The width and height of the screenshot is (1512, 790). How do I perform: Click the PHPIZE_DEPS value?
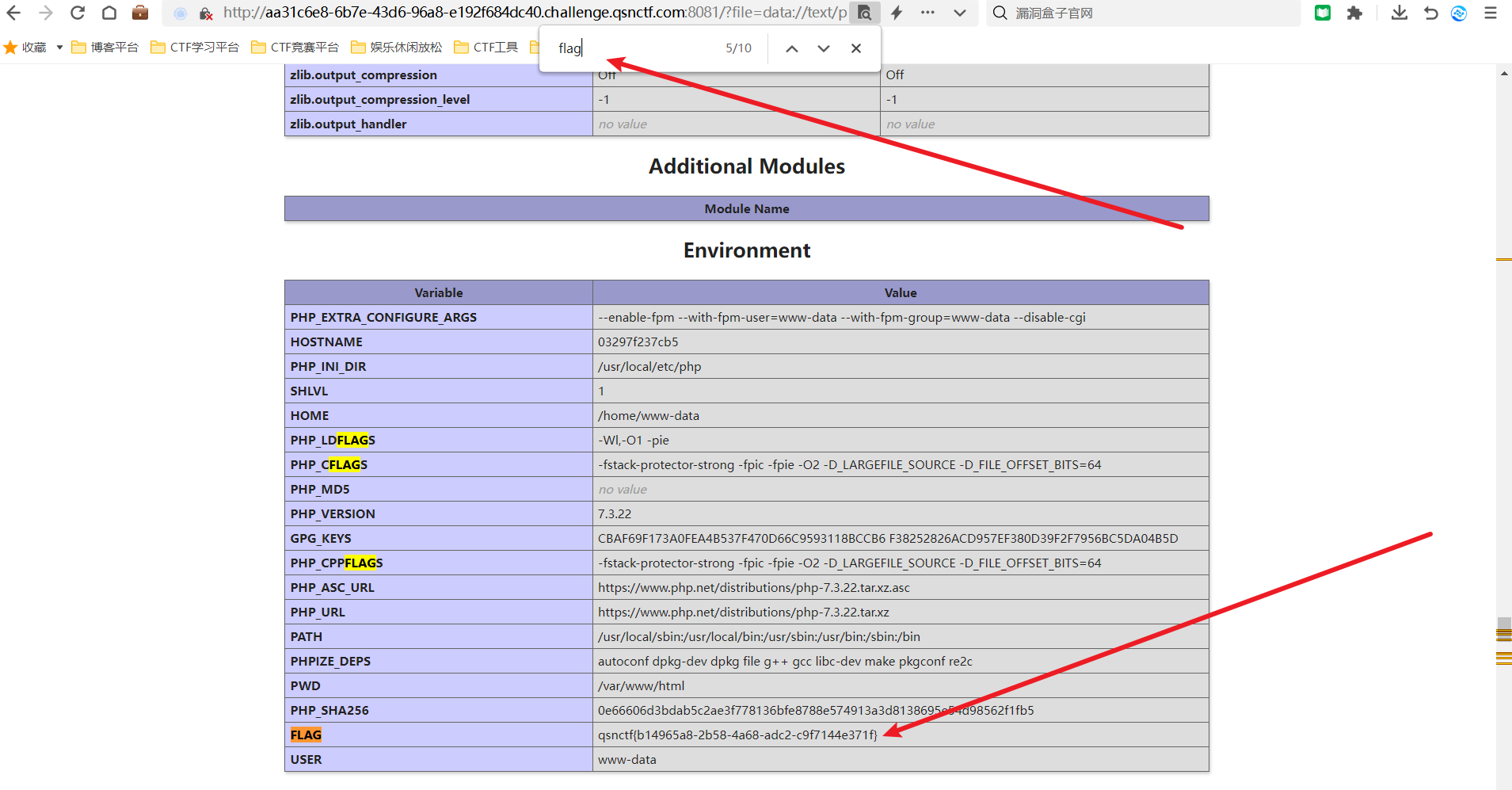point(785,661)
